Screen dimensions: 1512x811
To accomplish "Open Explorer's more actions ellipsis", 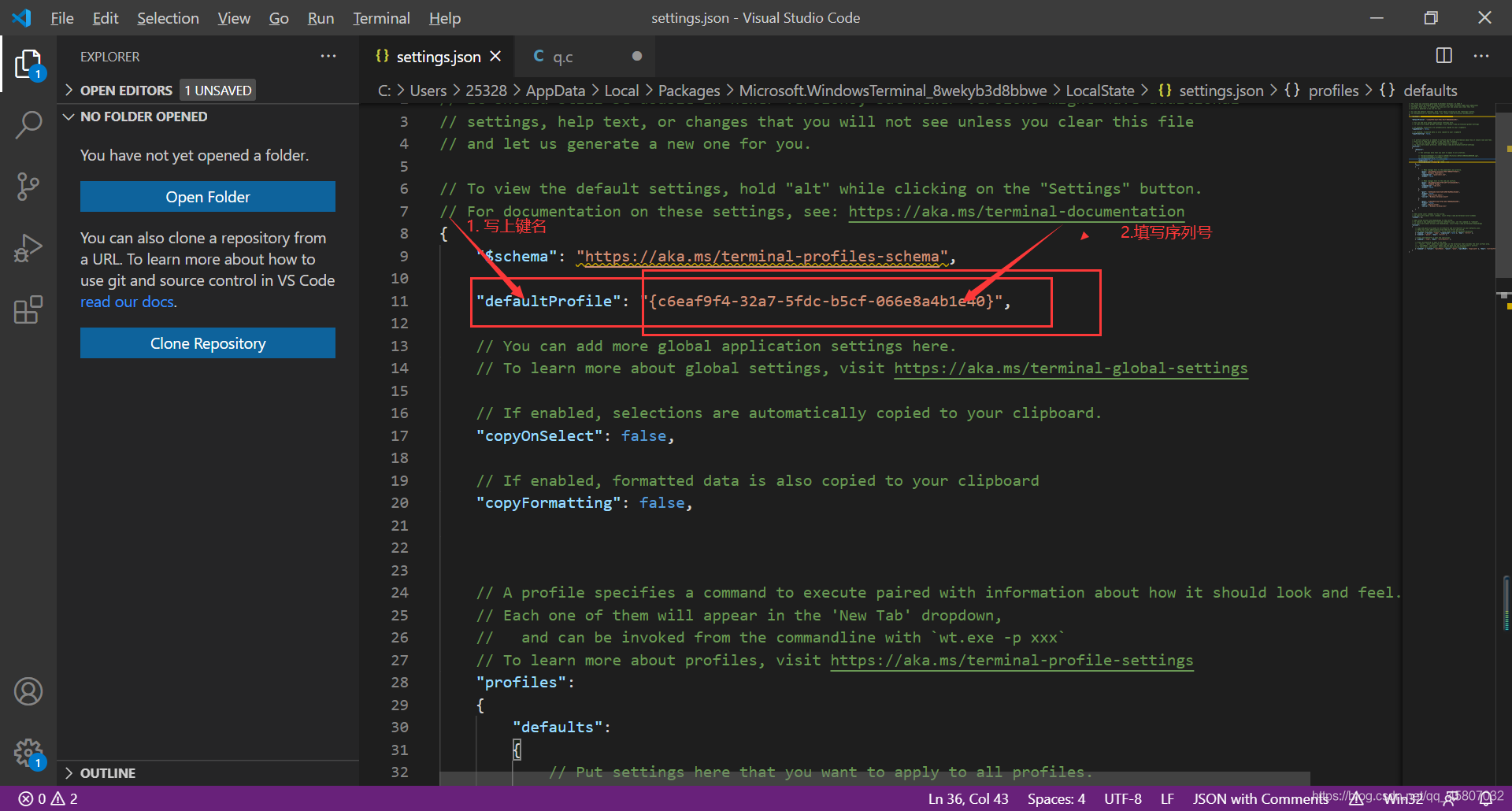I will point(328,57).
